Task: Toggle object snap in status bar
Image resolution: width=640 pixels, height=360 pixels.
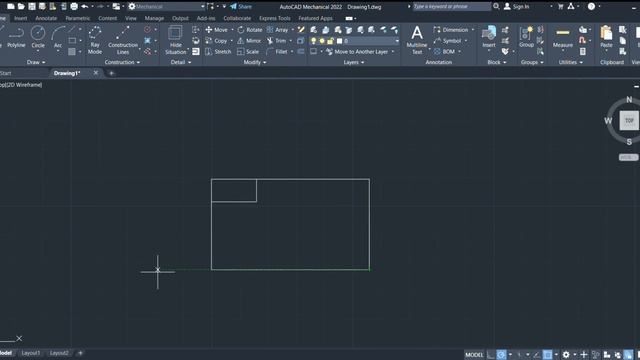Action: click(548, 355)
